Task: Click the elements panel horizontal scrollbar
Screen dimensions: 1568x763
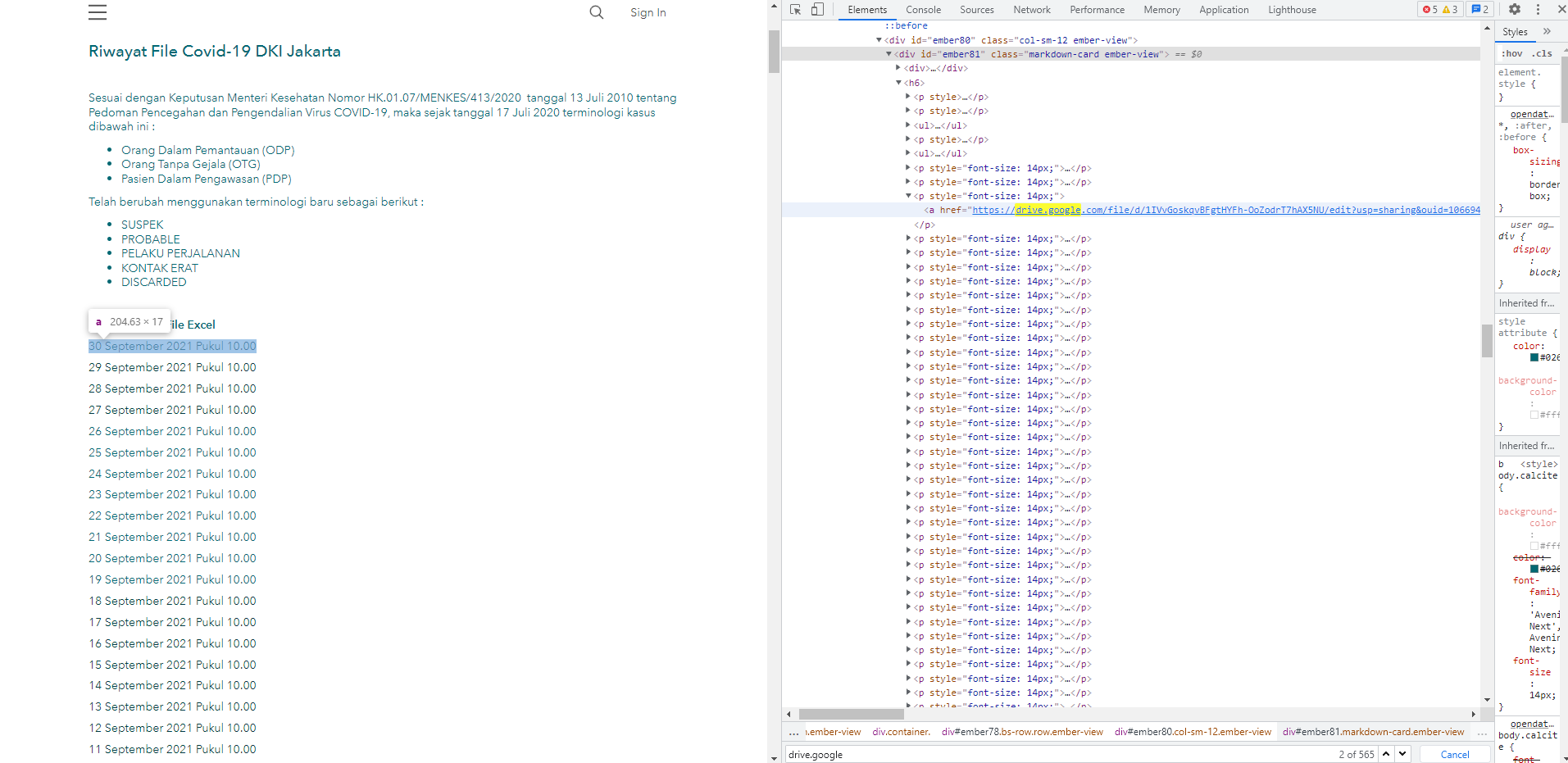Action: (x=851, y=714)
